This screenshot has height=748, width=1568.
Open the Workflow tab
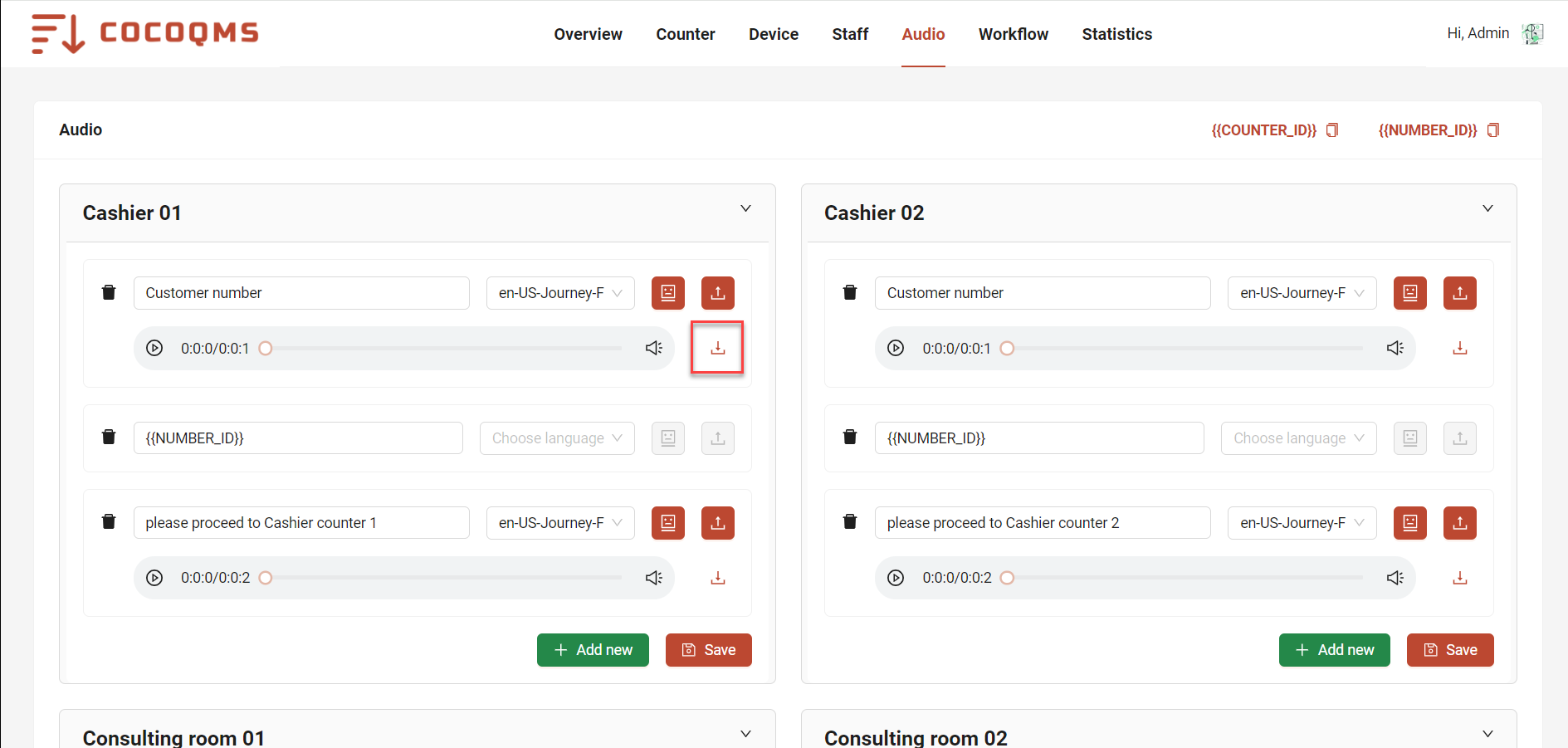1013,34
